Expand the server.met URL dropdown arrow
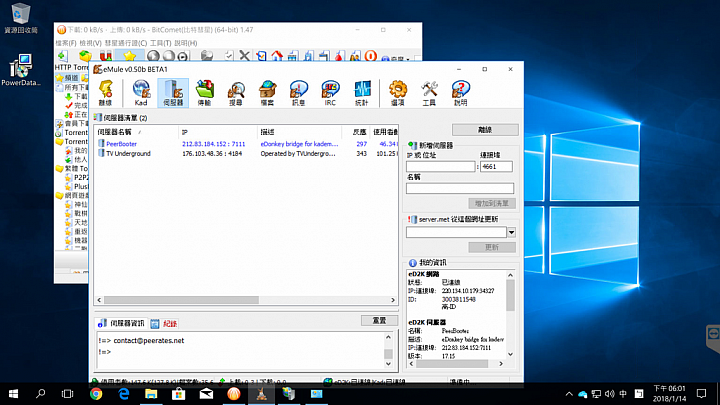 511,232
